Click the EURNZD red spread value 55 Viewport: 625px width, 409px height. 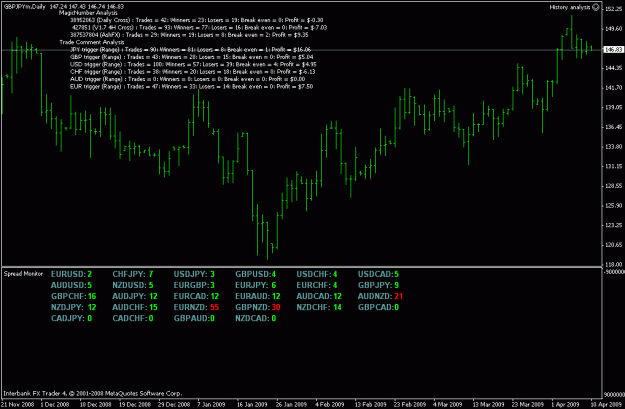click(x=214, y=307)
